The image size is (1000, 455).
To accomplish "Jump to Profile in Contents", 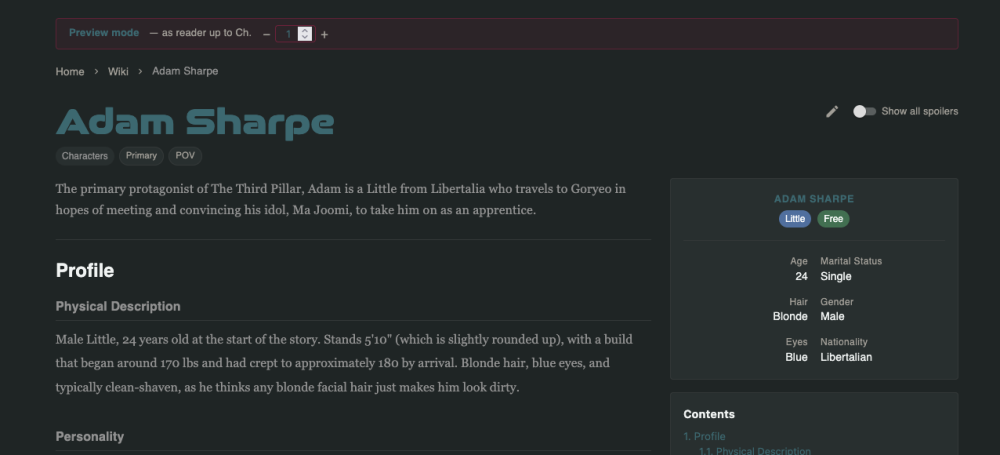I will point(704,436).
